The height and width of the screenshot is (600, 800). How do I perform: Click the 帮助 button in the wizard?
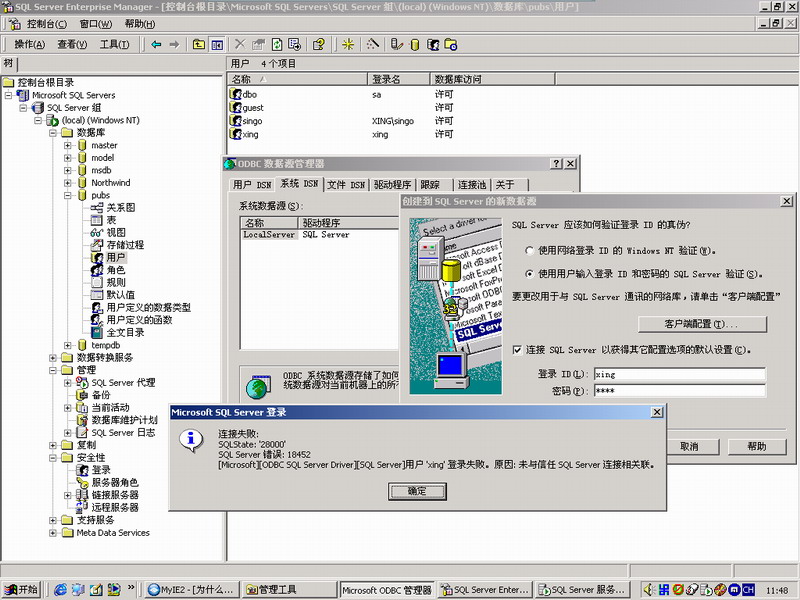(757, 446)
